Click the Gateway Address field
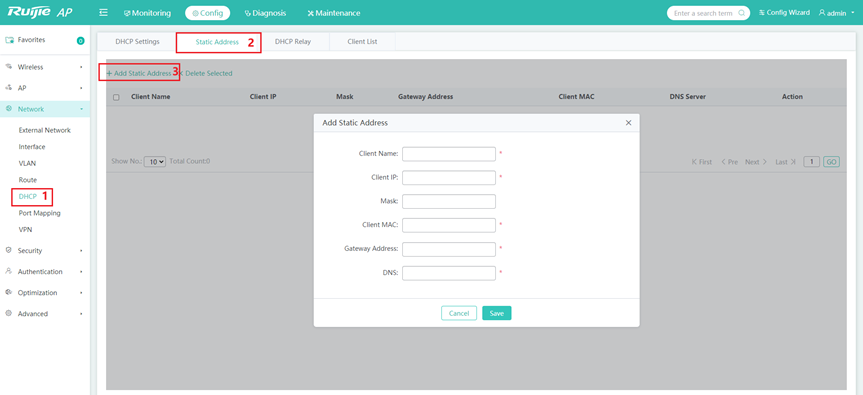The image size is (863, 395). click(449, 249)
